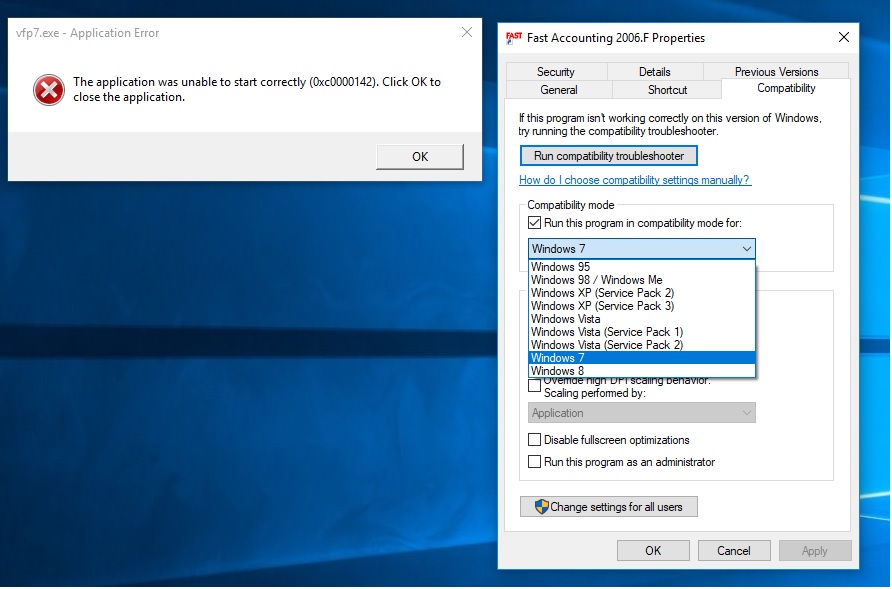Open How do I choose compatibility settings link
Image resolution: width=892 pixels, height=589 pixels.
point(634,180)
